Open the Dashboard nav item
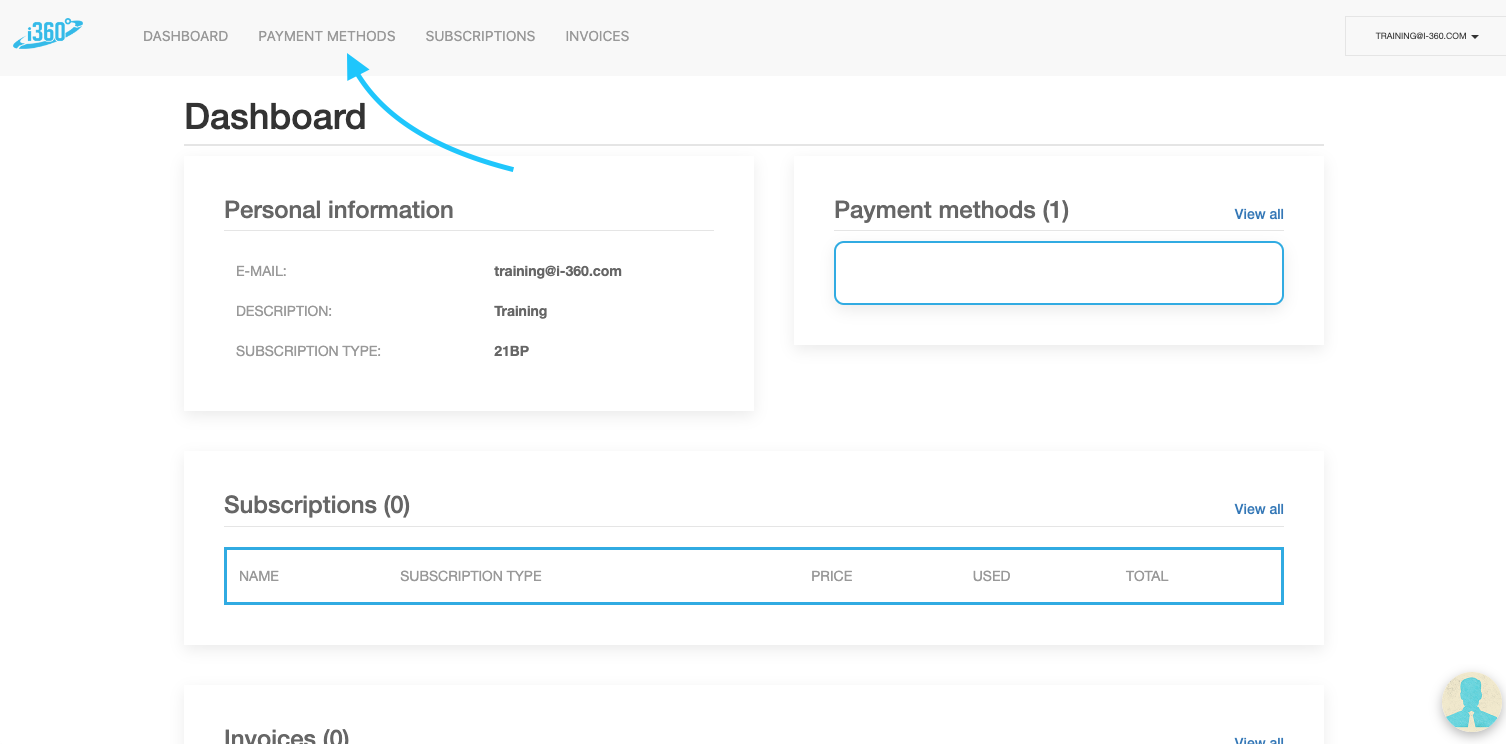The image size is (1506, 744). point(186,36)
